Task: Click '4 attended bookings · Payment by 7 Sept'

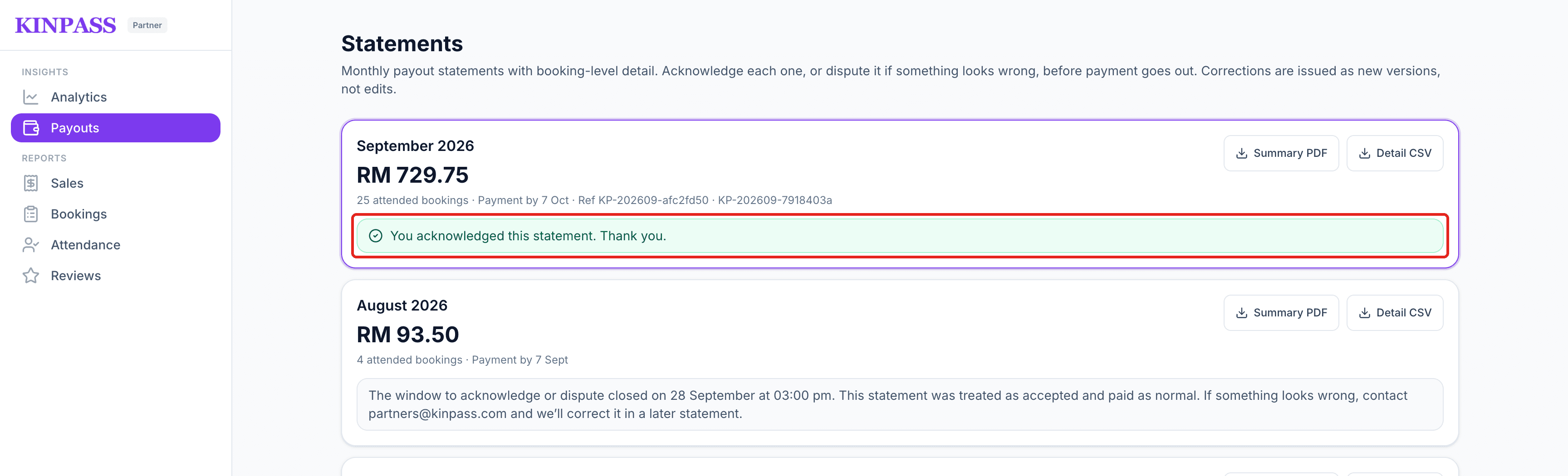Action: pyautogui.click(x=462, y=360)
